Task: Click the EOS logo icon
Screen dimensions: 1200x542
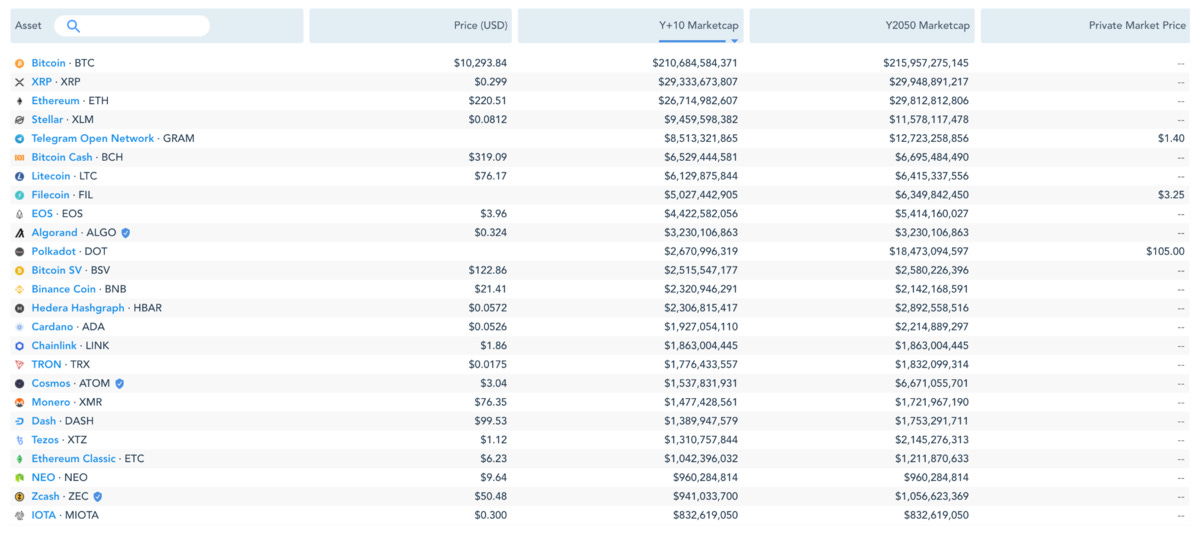Action: (x=19, y=214)
